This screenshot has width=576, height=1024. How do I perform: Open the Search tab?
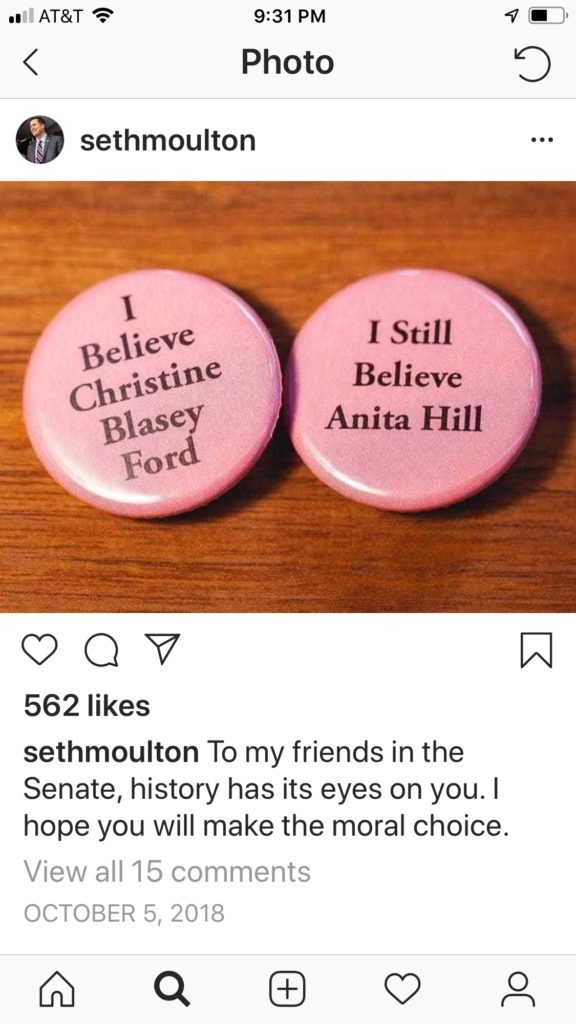tap(172, 989)
